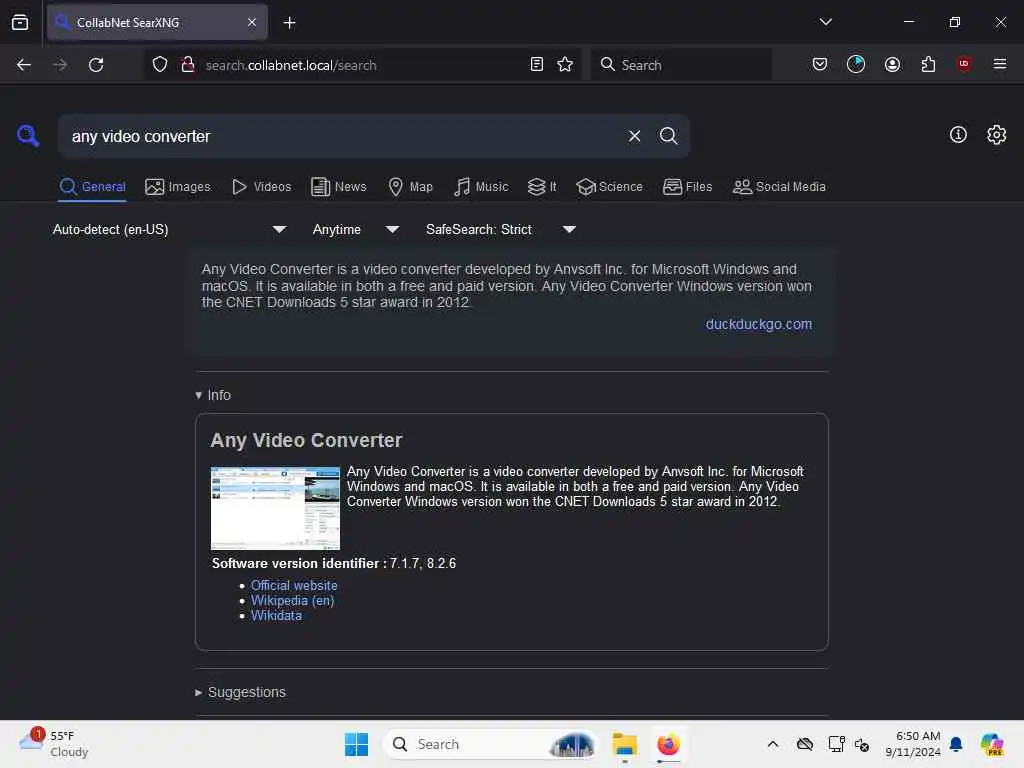1024x768 pixels.
Task: Go forward with the browser forward arrow
Action: click(59, 65)
